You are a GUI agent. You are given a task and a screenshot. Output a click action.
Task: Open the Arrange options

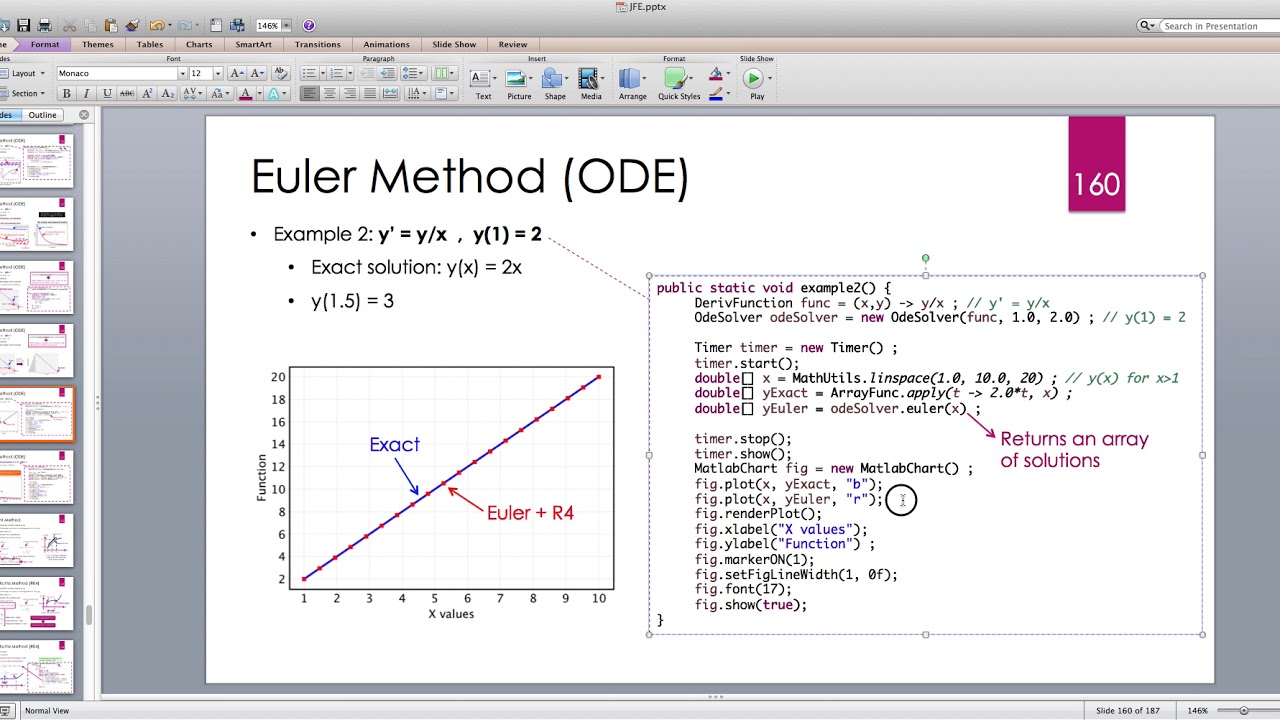click(x=632, y=84)
